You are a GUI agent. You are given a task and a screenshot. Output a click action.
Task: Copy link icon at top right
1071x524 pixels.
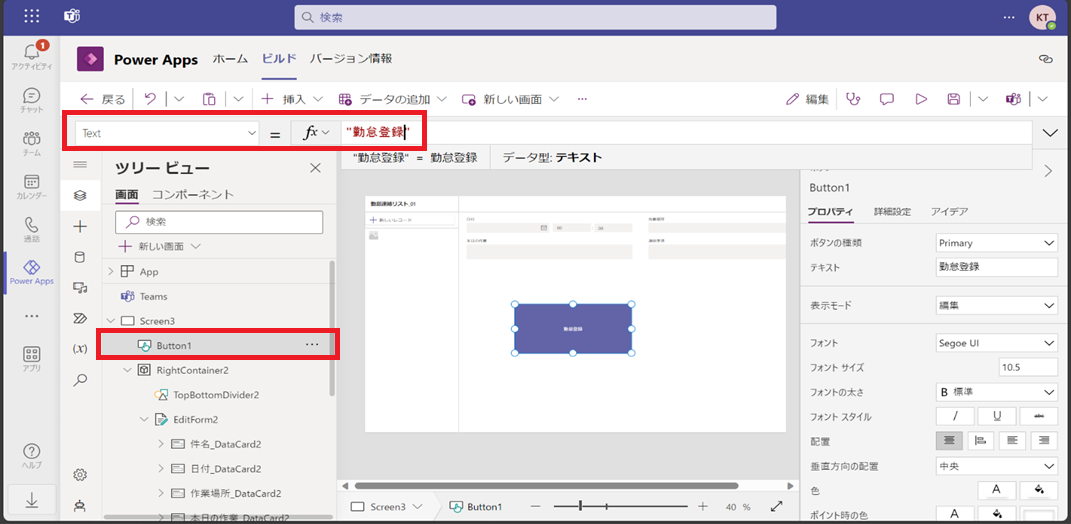(1045, 59)
